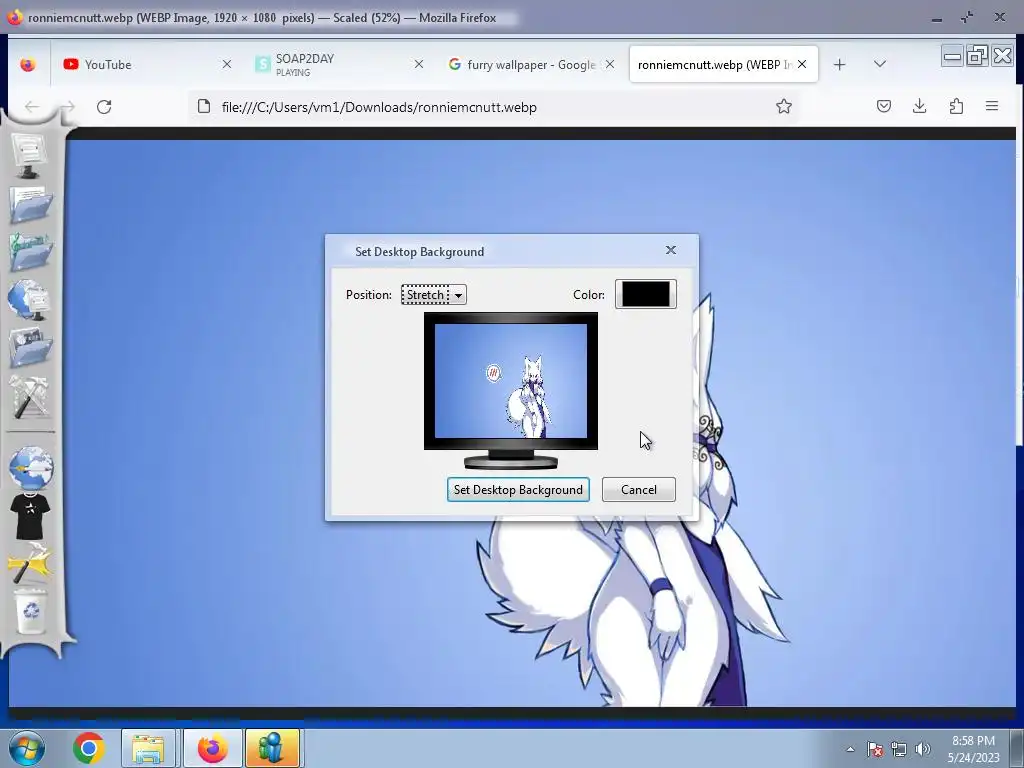Click the black Color swatch button
Image resolution: width=1024 pixels, height=768 pixels.
[x=645, y=294]
